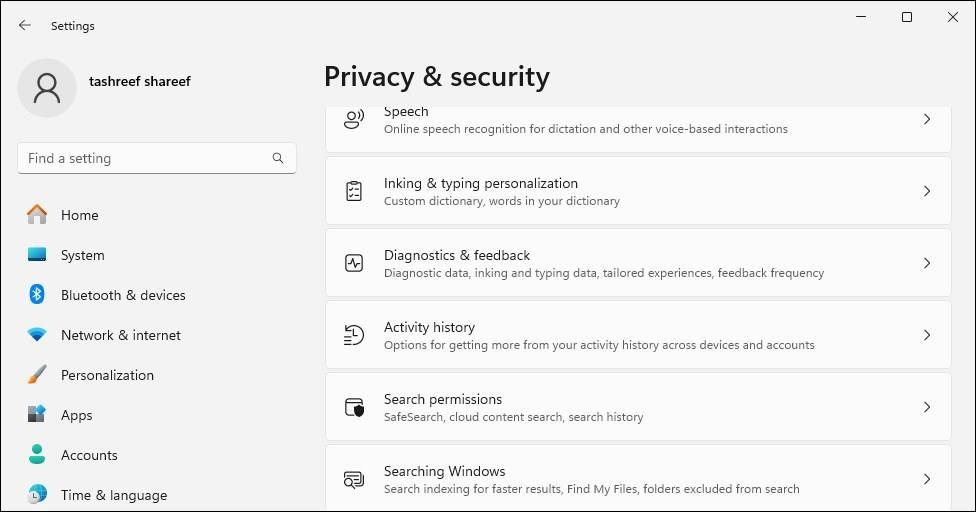This screenshot has width=976, height=512.
Task: Open the user profile avatar
Action: point(47,88)
